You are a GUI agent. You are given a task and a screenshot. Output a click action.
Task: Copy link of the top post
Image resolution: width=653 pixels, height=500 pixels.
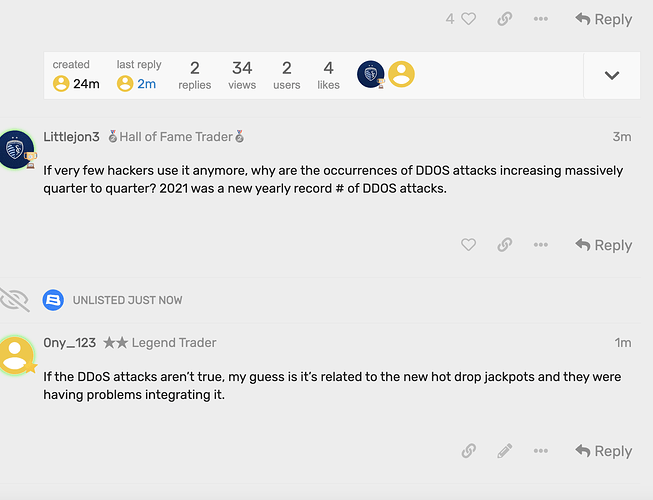[505, 19]
